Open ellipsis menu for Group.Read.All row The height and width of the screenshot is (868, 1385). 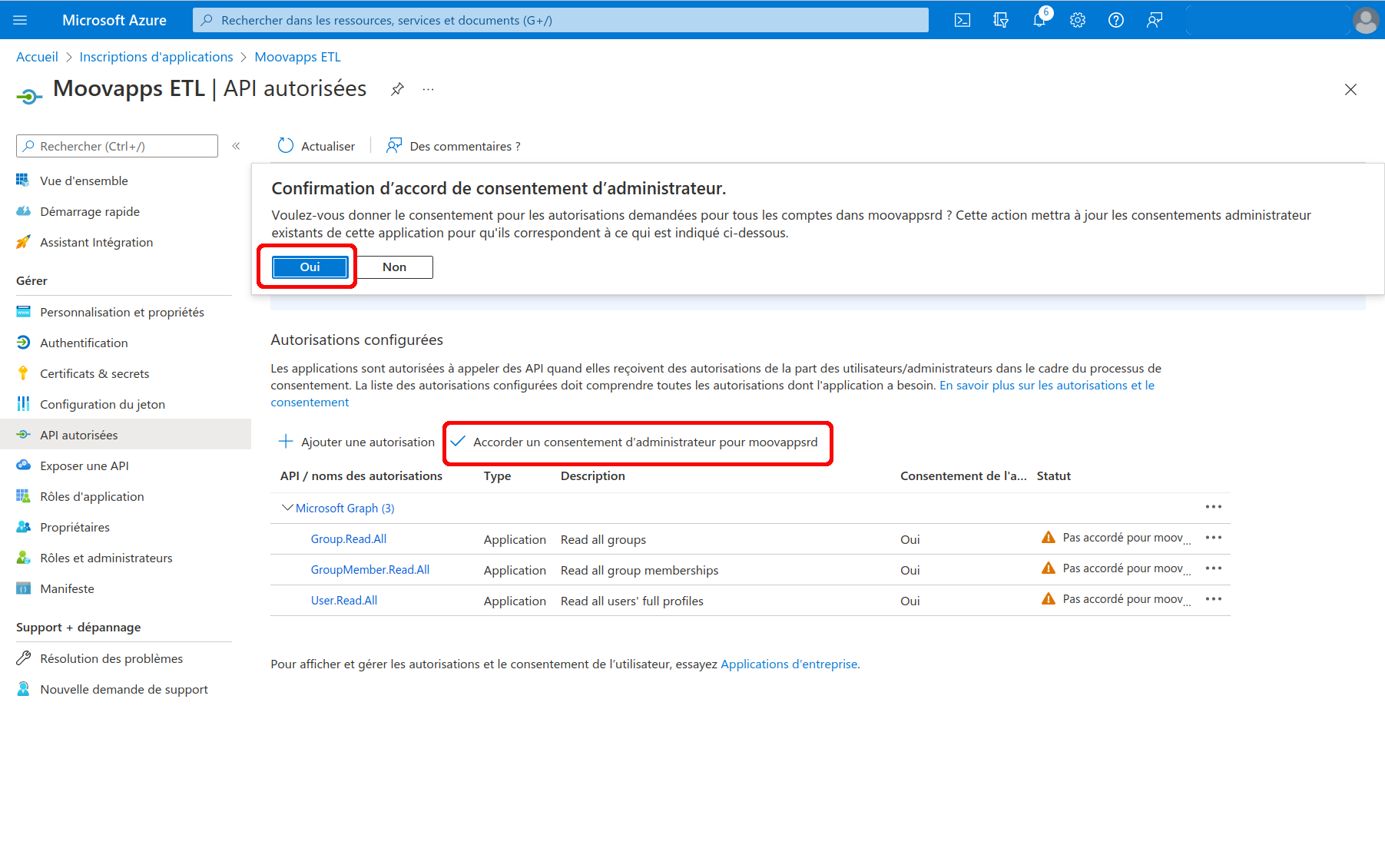(1214, 538)
